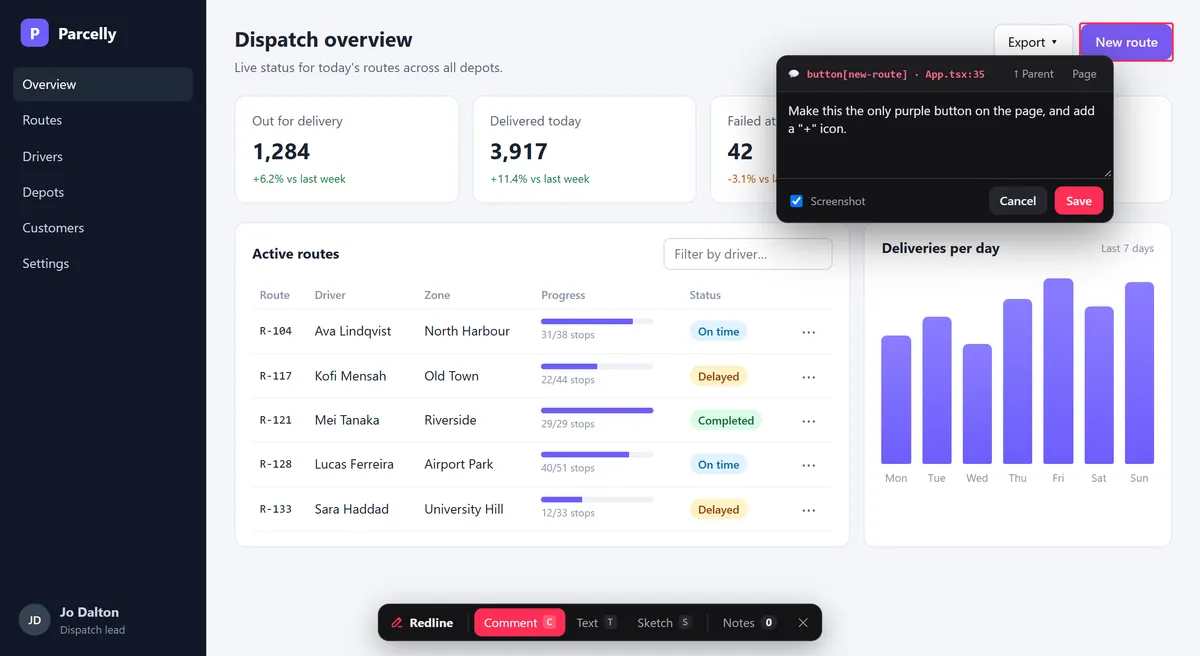The image size is (1200, 656).
Task: Click the Completed status badge
Action: pyautogui.click(x=726, y=421)
